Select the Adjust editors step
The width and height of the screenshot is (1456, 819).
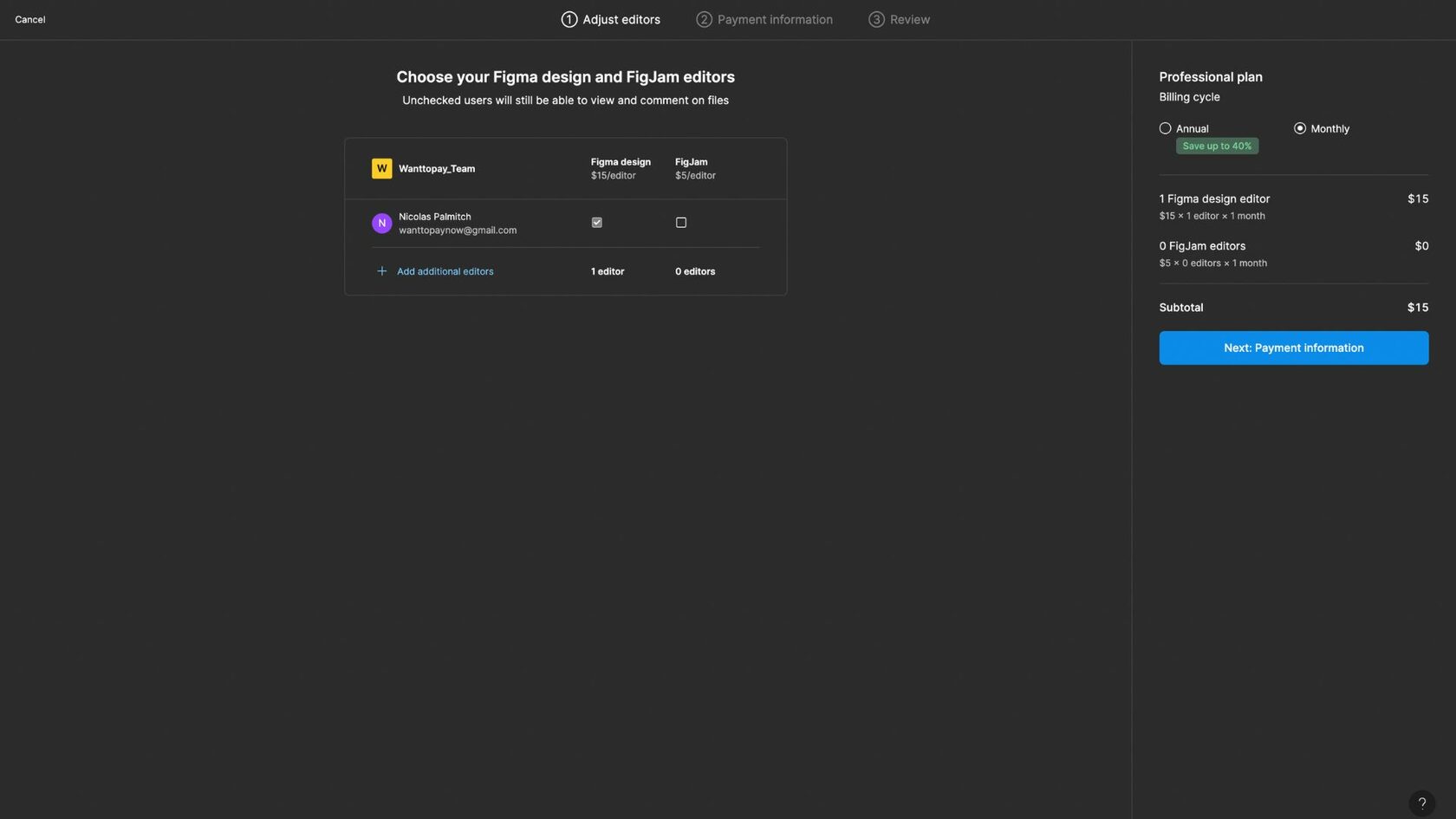click(610, 19)
